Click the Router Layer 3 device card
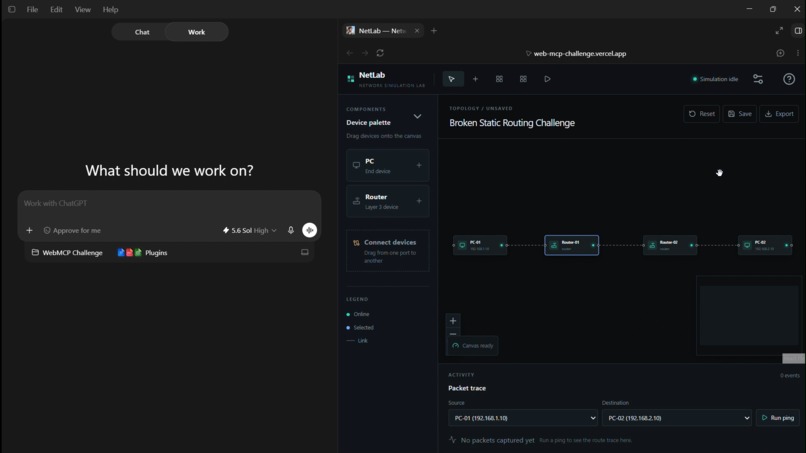806x453 pixels. [388, 201]
